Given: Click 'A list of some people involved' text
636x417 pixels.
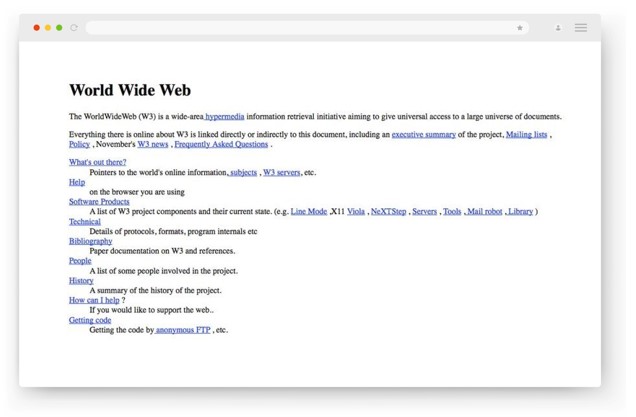Looking at the screenshot, I should (140, 271).
